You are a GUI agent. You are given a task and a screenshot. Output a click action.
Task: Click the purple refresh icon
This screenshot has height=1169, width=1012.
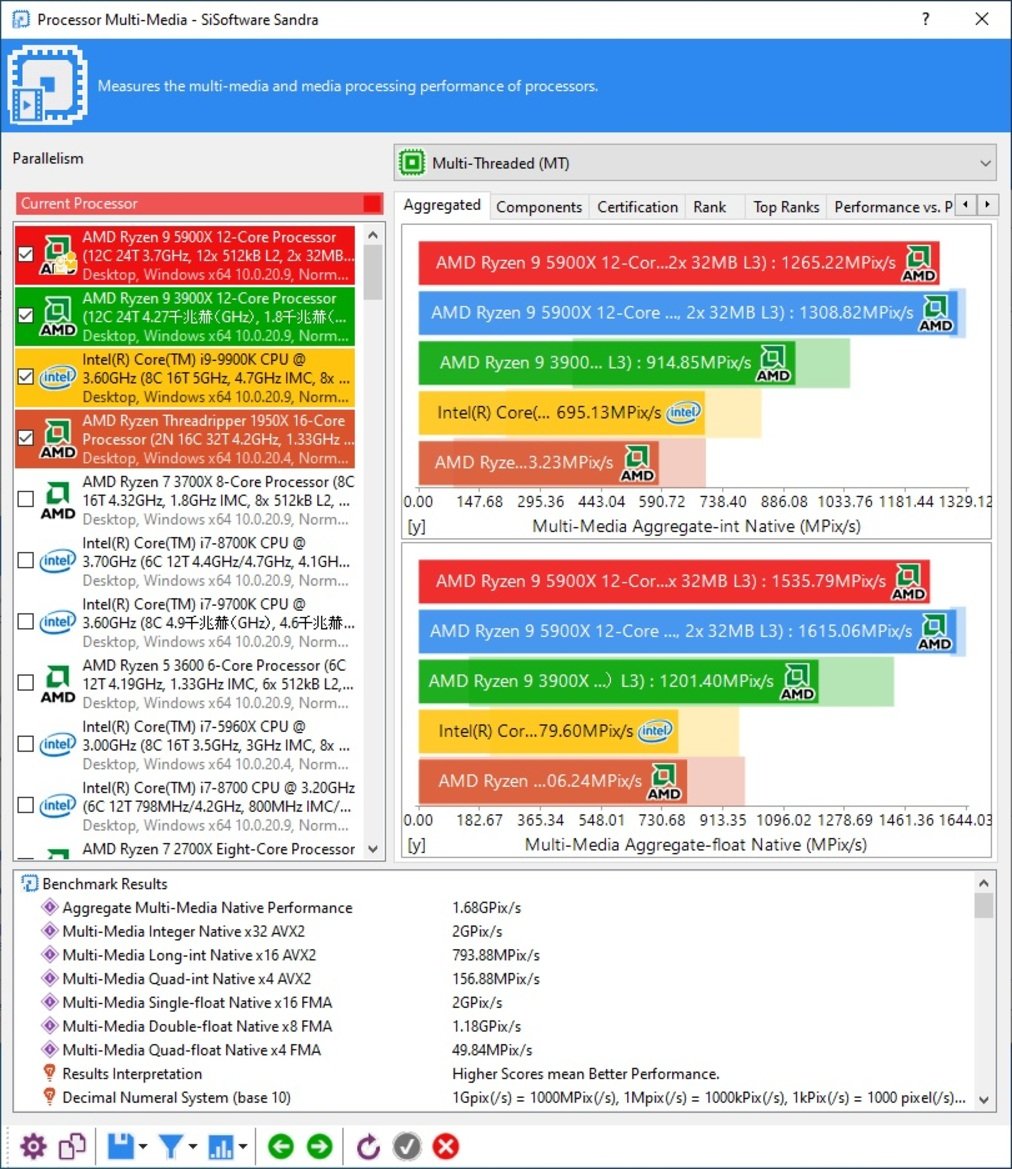pos(368,1147)
